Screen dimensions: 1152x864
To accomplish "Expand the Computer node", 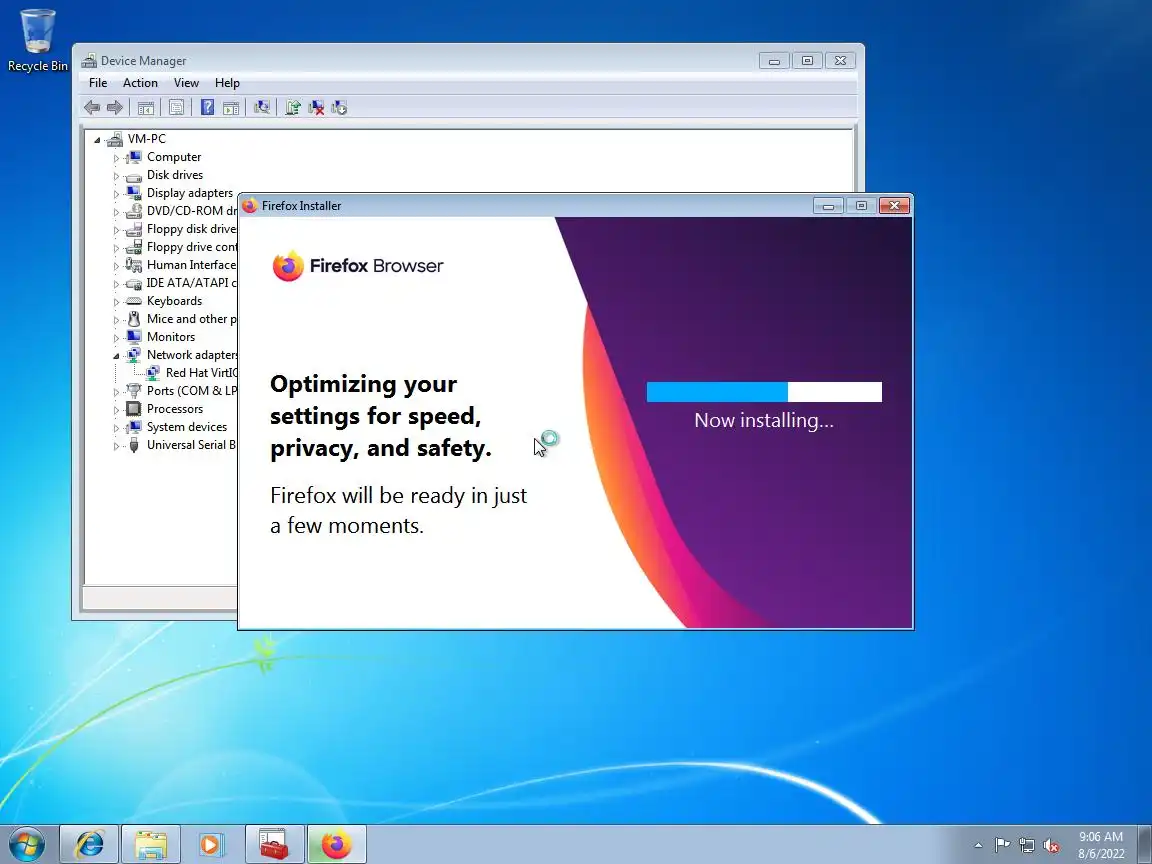I will pos(116,158).
